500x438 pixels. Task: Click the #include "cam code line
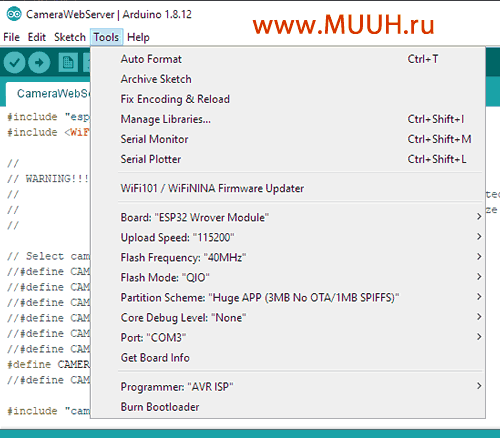tap(48, 411)
